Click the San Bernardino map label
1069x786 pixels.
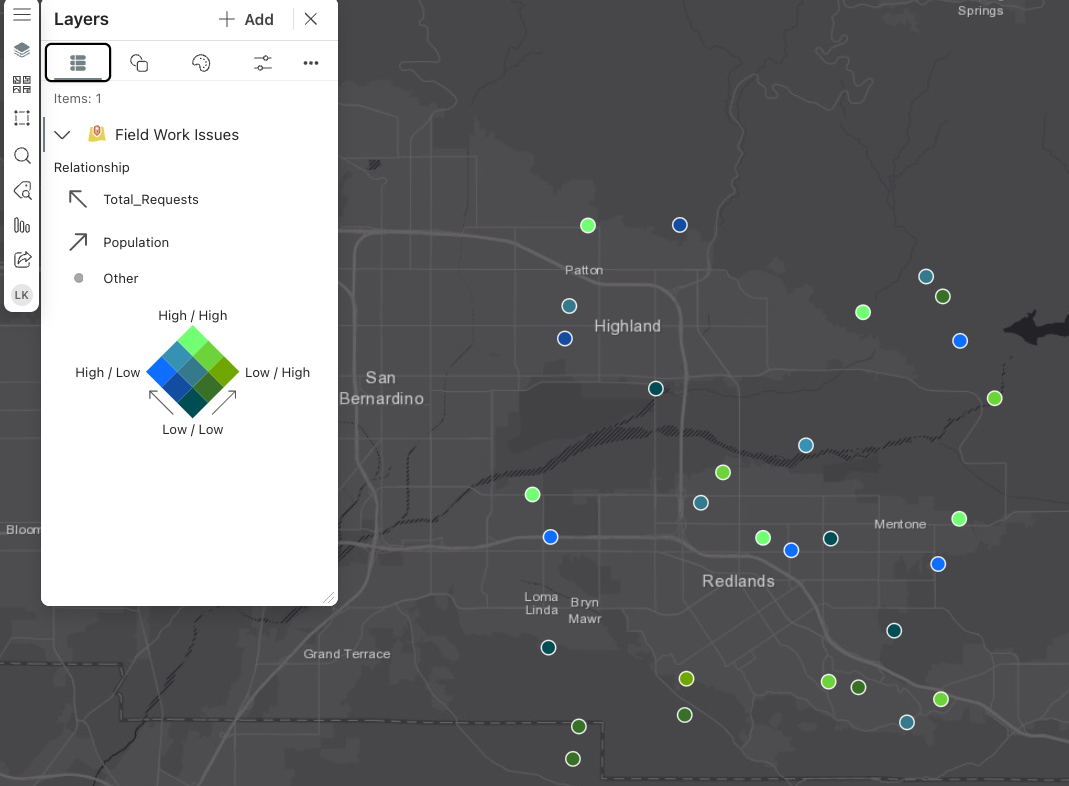(x=382, y=388)
